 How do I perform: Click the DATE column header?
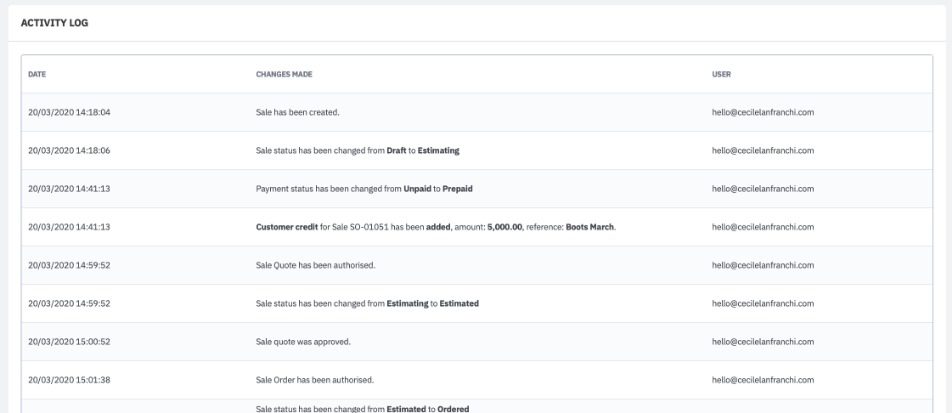(36, 73)
